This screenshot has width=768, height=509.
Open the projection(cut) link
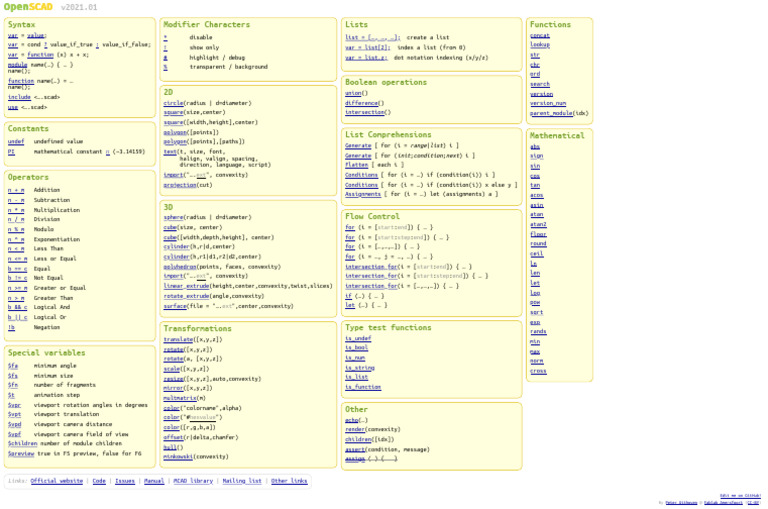(180, 185)
